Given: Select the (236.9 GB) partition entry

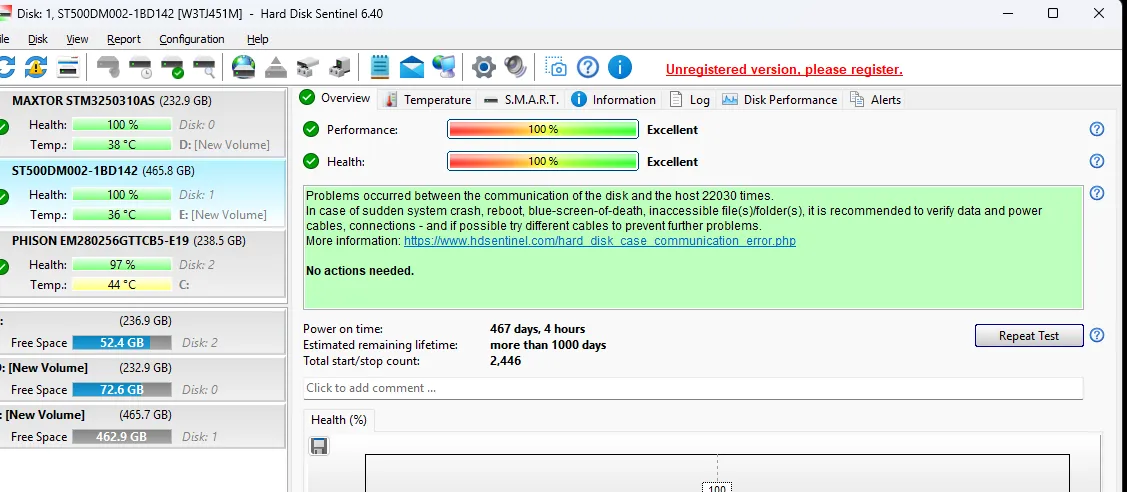Looking at the screenshot, I should pyautogui.click(x=142, y=332).
